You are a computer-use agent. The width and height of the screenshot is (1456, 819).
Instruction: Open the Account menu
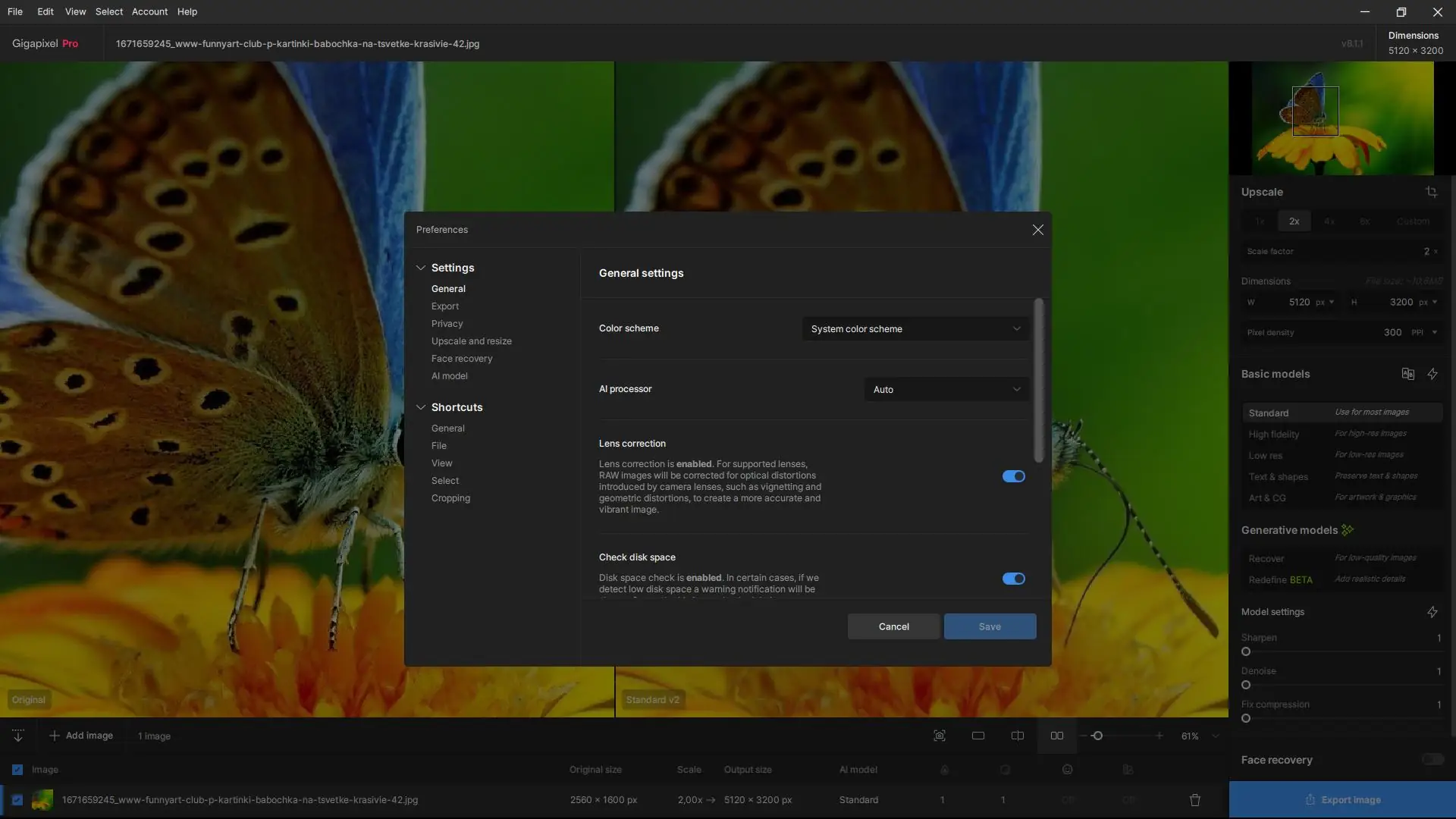[x=149, y=11]
